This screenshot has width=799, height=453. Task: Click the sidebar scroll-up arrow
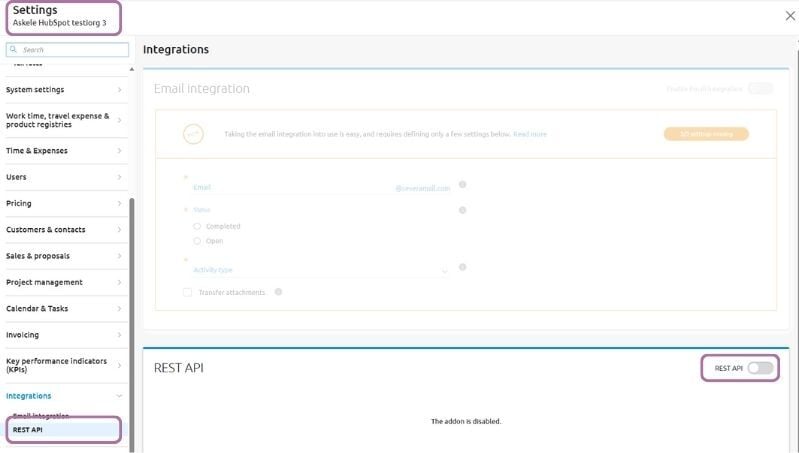[132, 69]
